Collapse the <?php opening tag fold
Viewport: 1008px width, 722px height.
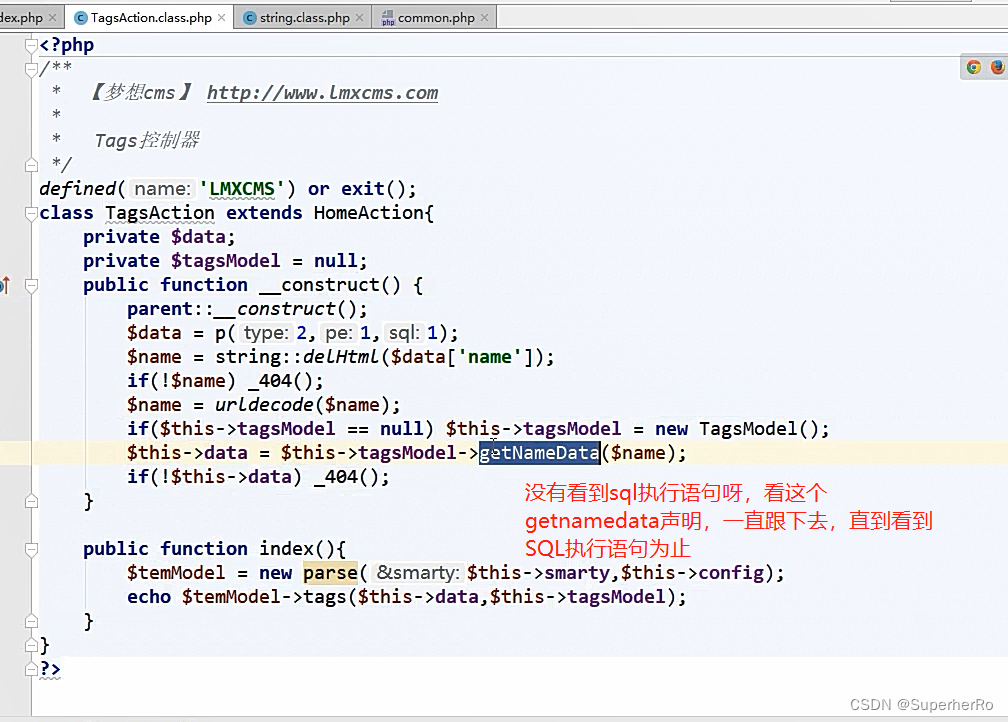[x=31, y=45]
